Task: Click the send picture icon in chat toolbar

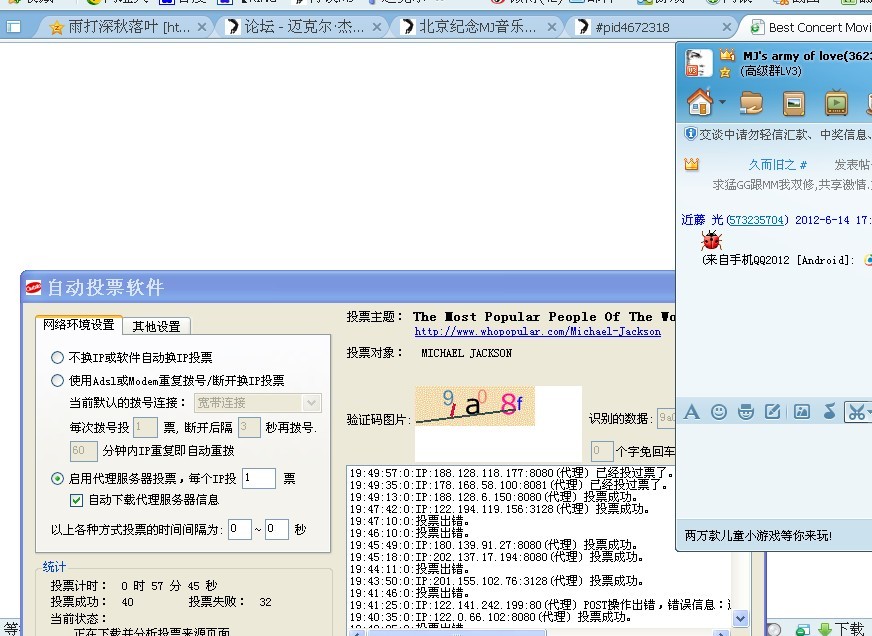Action: pos(801,411)
